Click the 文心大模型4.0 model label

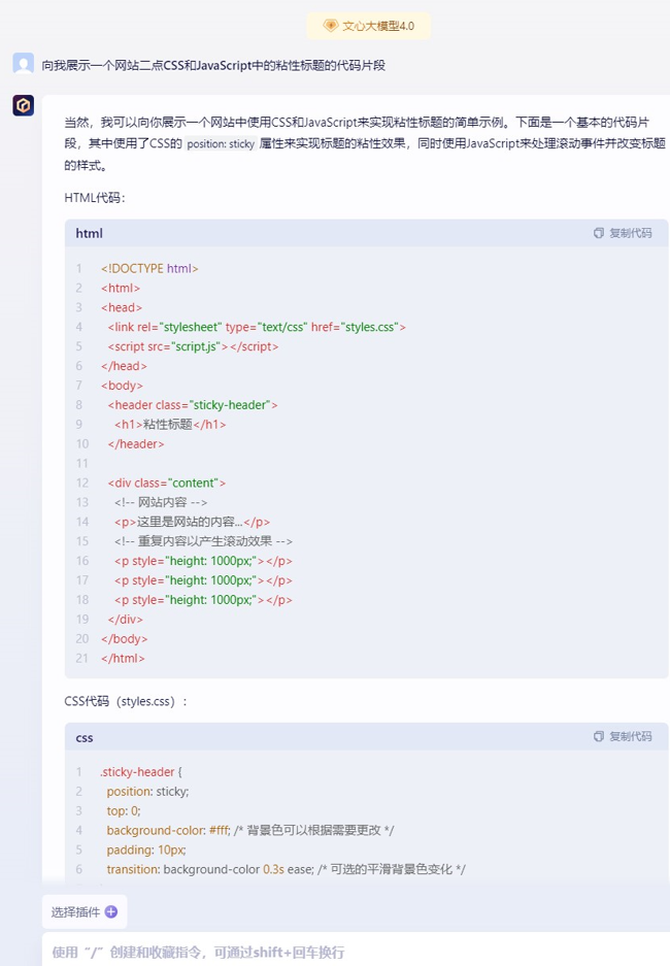point(378,26)
